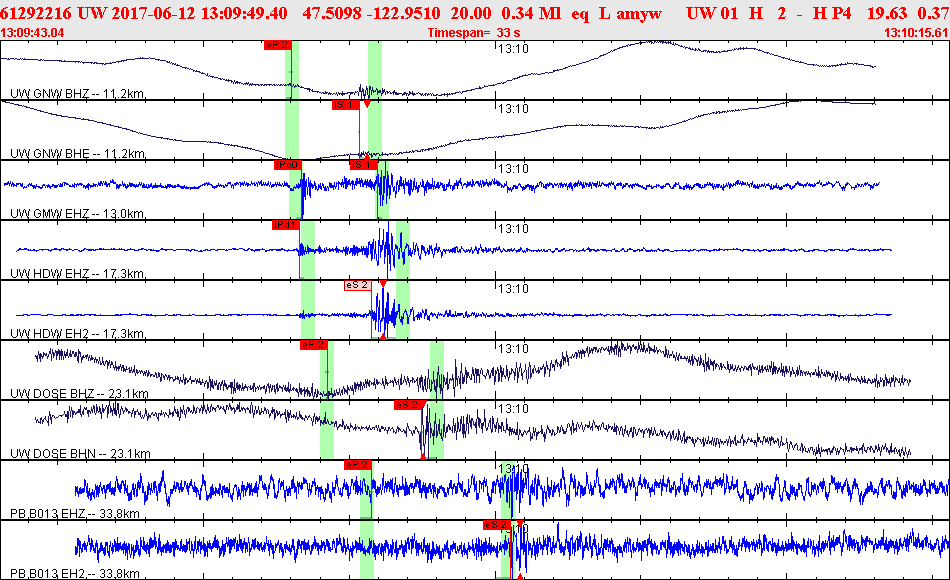
Task: Click the Timespan 33 s header text
Action: [x=474, y=33]
